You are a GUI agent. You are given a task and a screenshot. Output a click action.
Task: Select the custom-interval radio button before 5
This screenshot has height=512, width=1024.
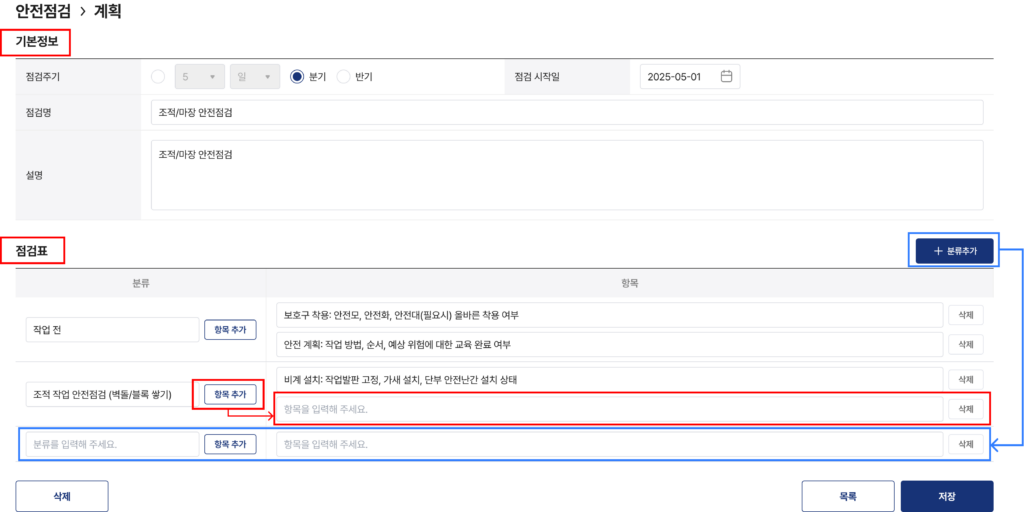[158, 76]
